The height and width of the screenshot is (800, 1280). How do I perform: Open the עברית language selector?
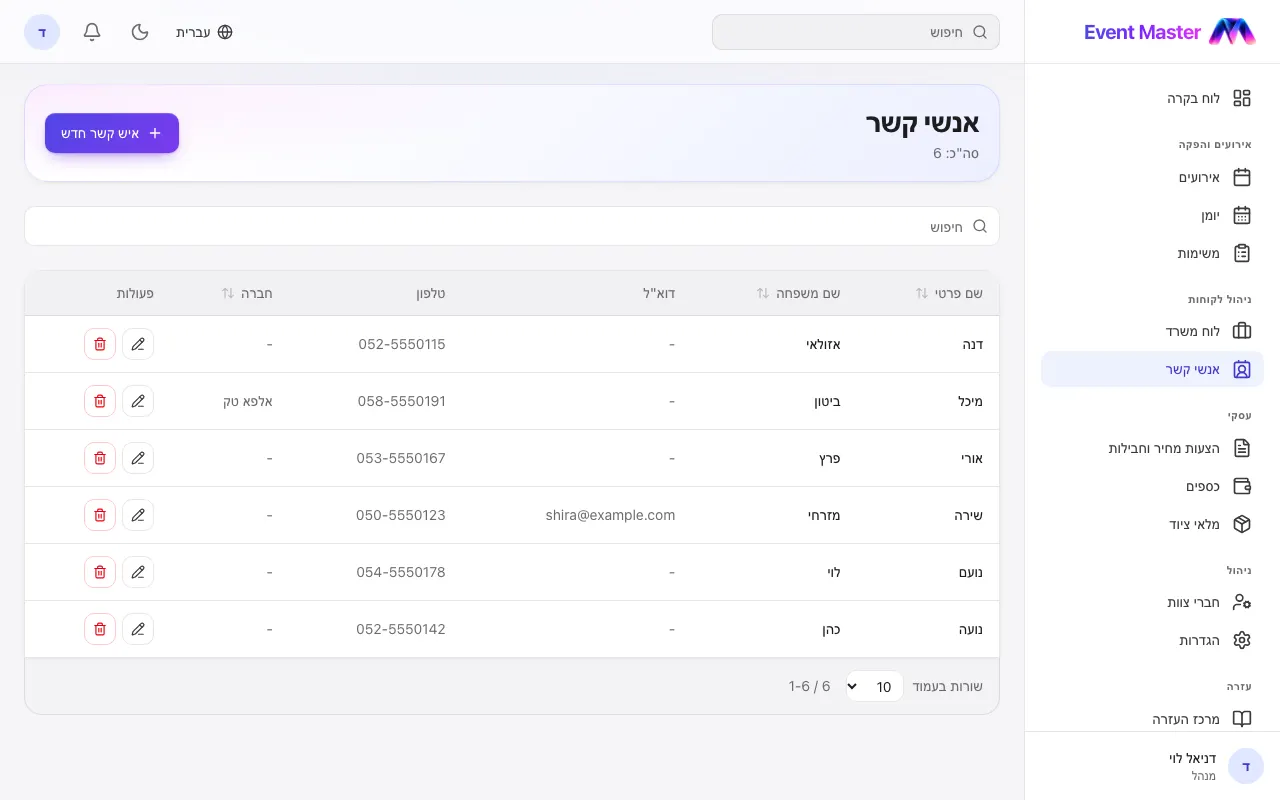[x=204, y=32]
